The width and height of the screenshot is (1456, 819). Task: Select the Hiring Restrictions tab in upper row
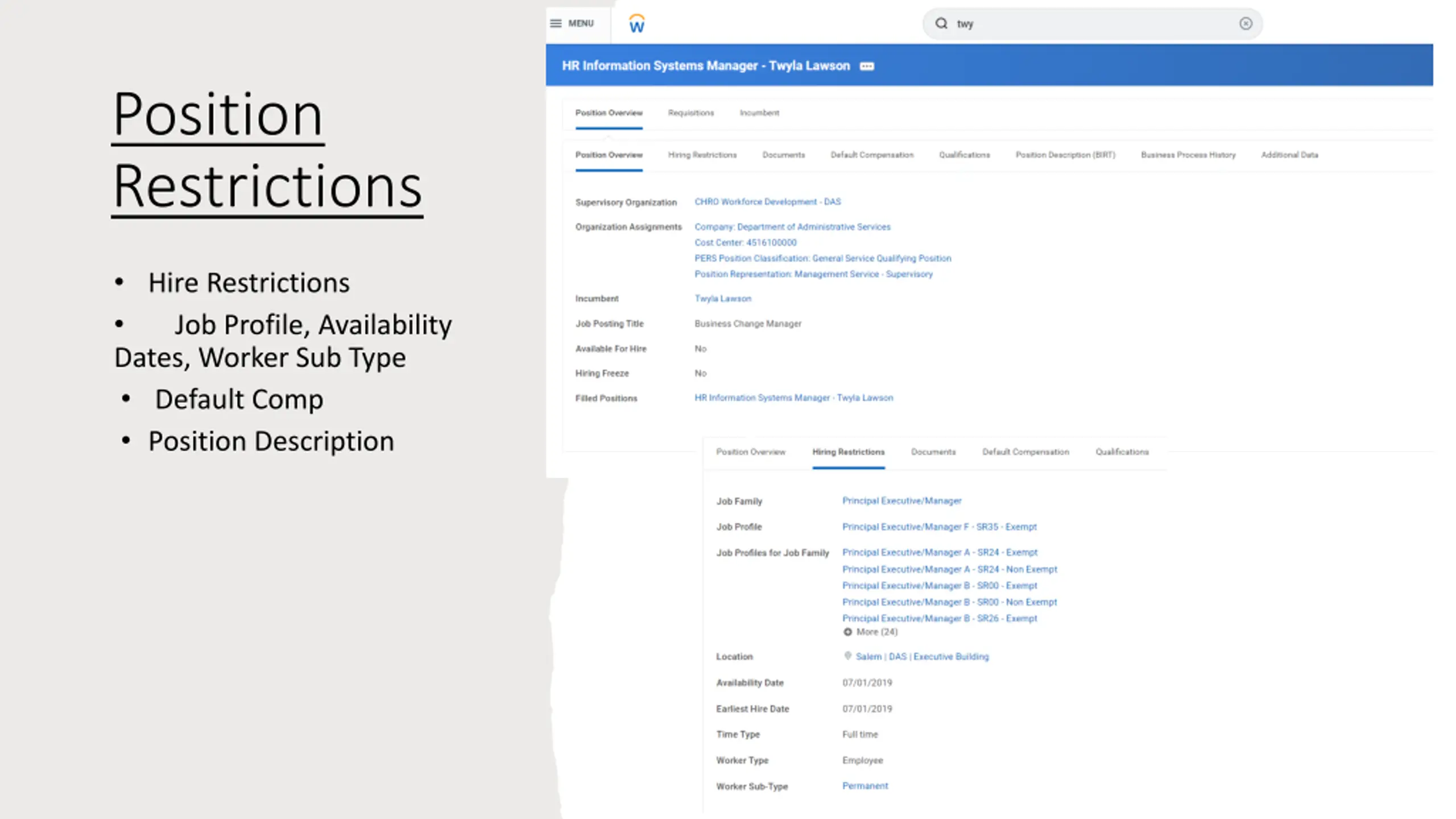pos(702,155)
